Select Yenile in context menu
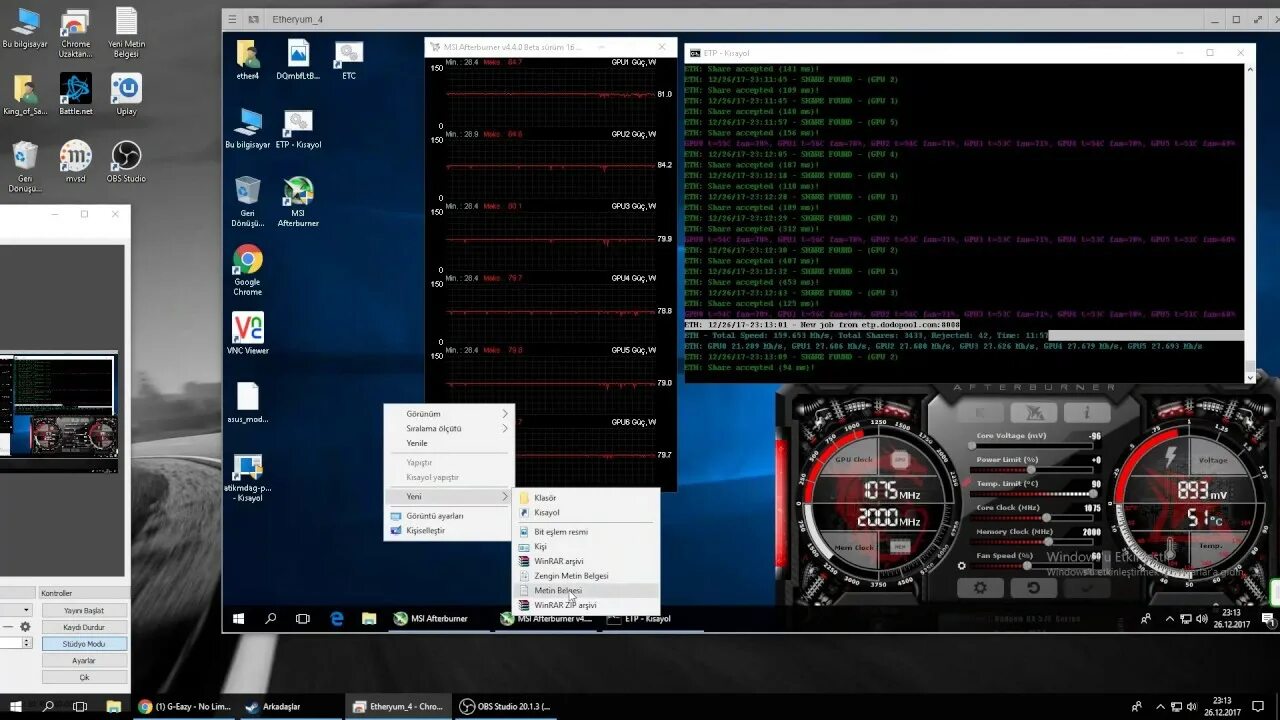Image resolution: width=1280 pixels, height=720 pixels. tap(450, 443)
